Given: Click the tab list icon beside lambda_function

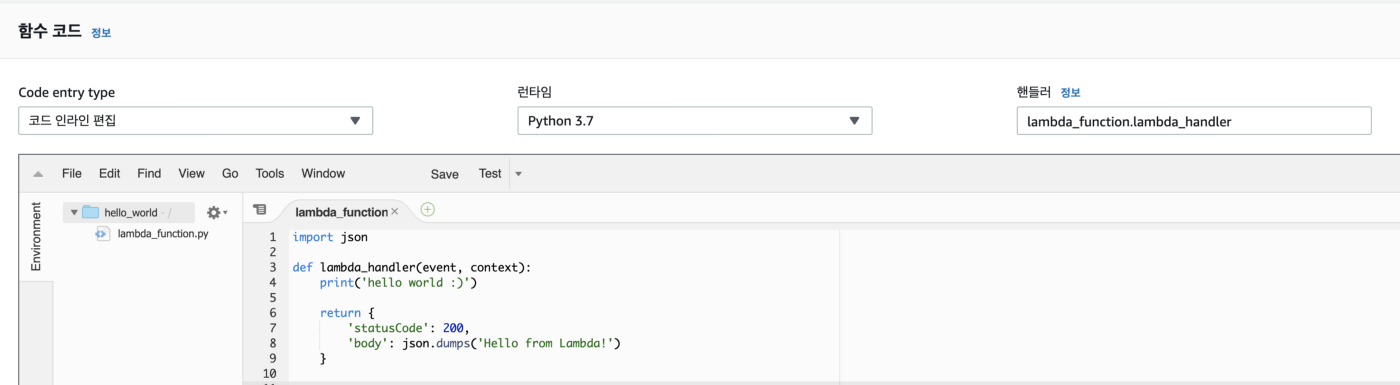Looking at the screenshot, I should pos(260,210).
